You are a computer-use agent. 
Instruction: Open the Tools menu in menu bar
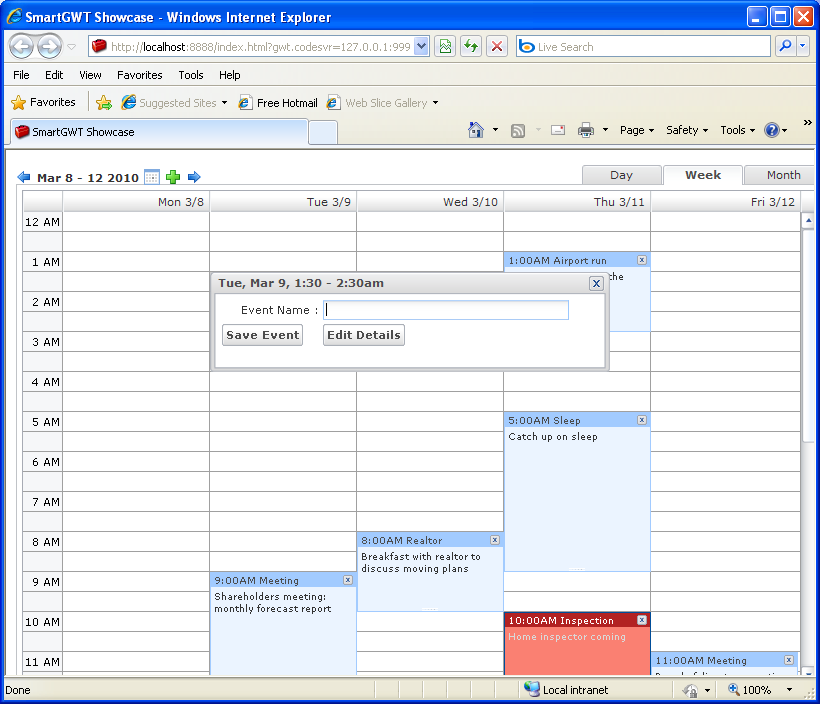point(190,75)
